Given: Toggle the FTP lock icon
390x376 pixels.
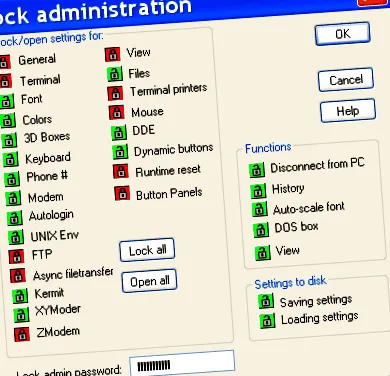Looking at the screenshot, I should 16,256.
